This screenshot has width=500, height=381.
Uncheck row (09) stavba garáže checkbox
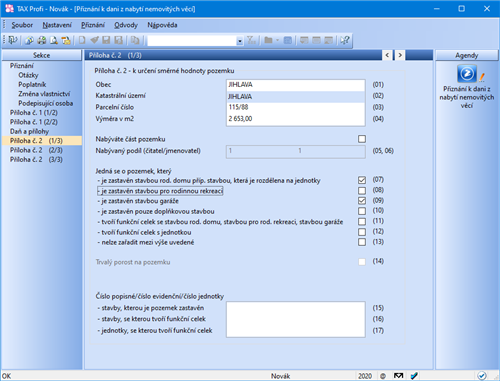point(362,201)
